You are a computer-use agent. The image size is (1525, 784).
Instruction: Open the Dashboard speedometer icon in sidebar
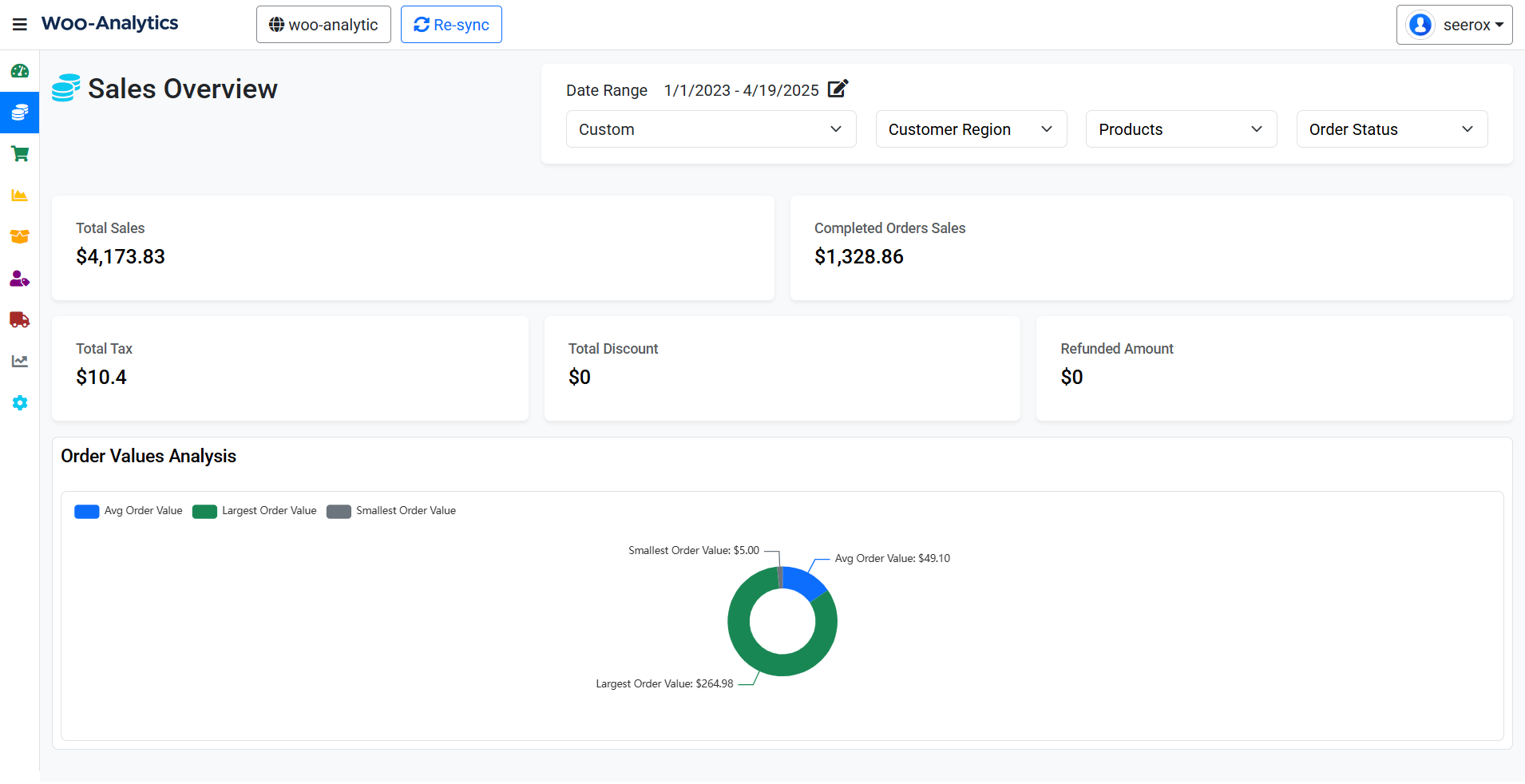point(19,71)
